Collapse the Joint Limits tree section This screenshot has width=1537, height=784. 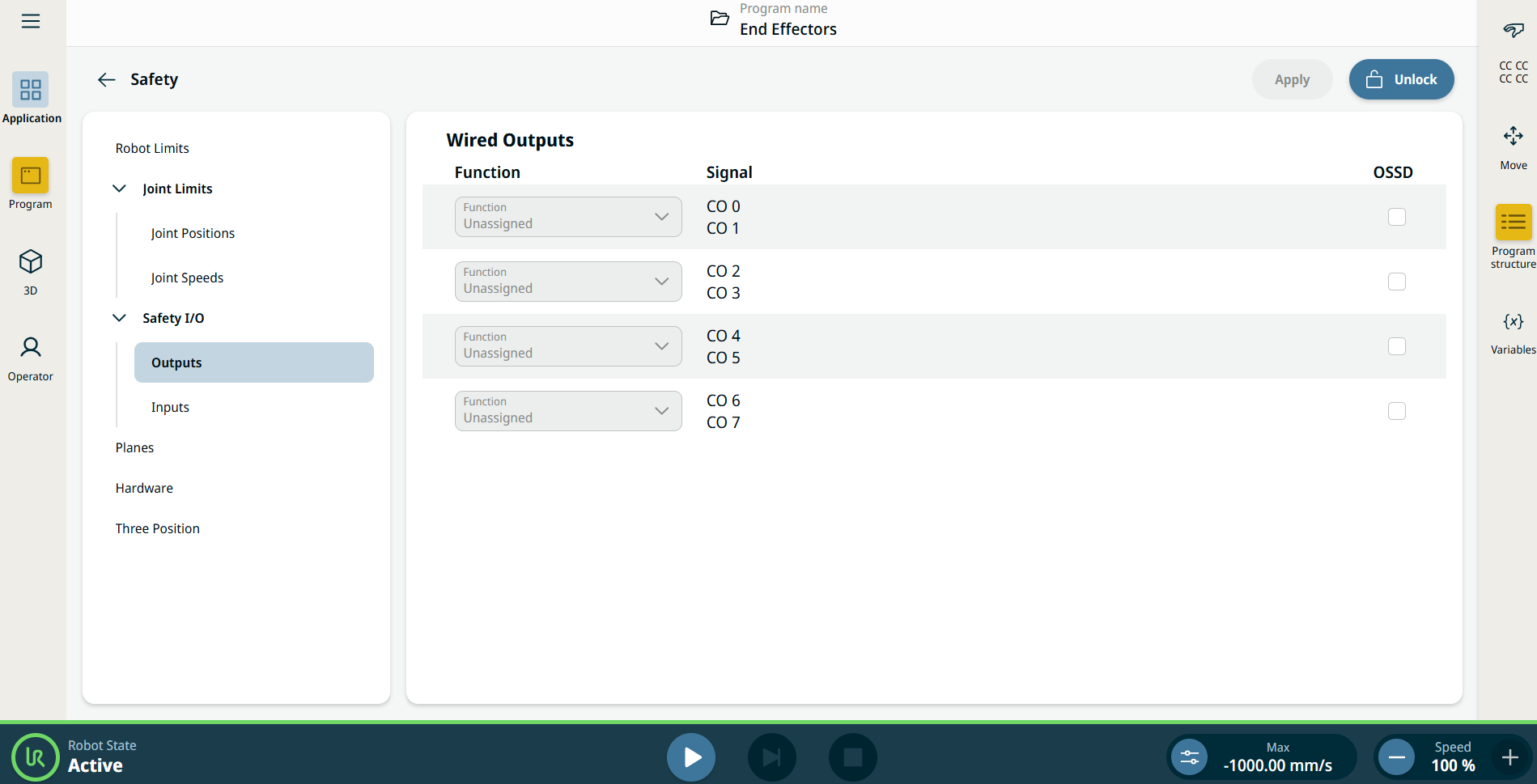click(120, 189)
